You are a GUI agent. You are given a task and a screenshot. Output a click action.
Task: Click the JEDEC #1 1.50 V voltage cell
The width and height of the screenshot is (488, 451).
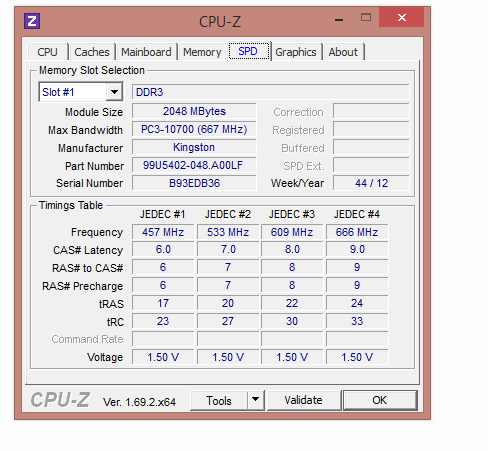click(x=163, y=357)
